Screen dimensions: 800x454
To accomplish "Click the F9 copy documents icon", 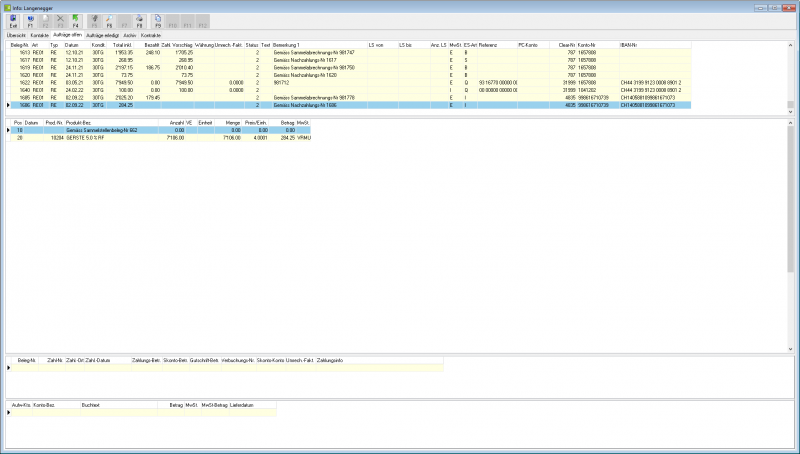I will 158,21.
